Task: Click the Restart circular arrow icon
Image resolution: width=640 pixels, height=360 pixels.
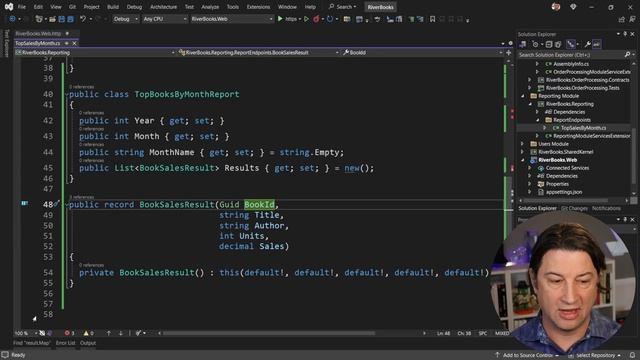Action: [x=330, y=19]
